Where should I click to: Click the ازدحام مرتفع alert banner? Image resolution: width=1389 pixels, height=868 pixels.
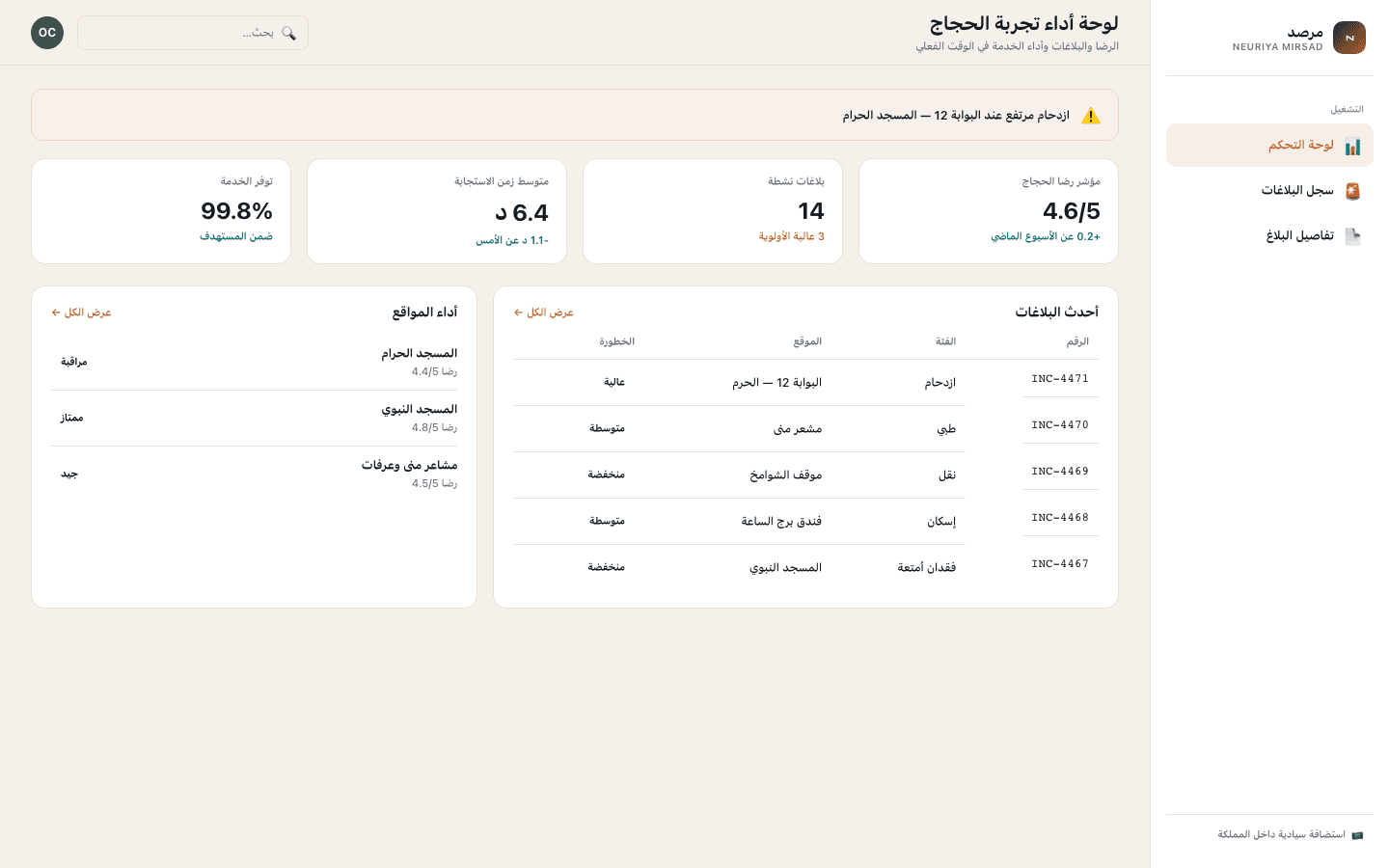tap(575, 115)
